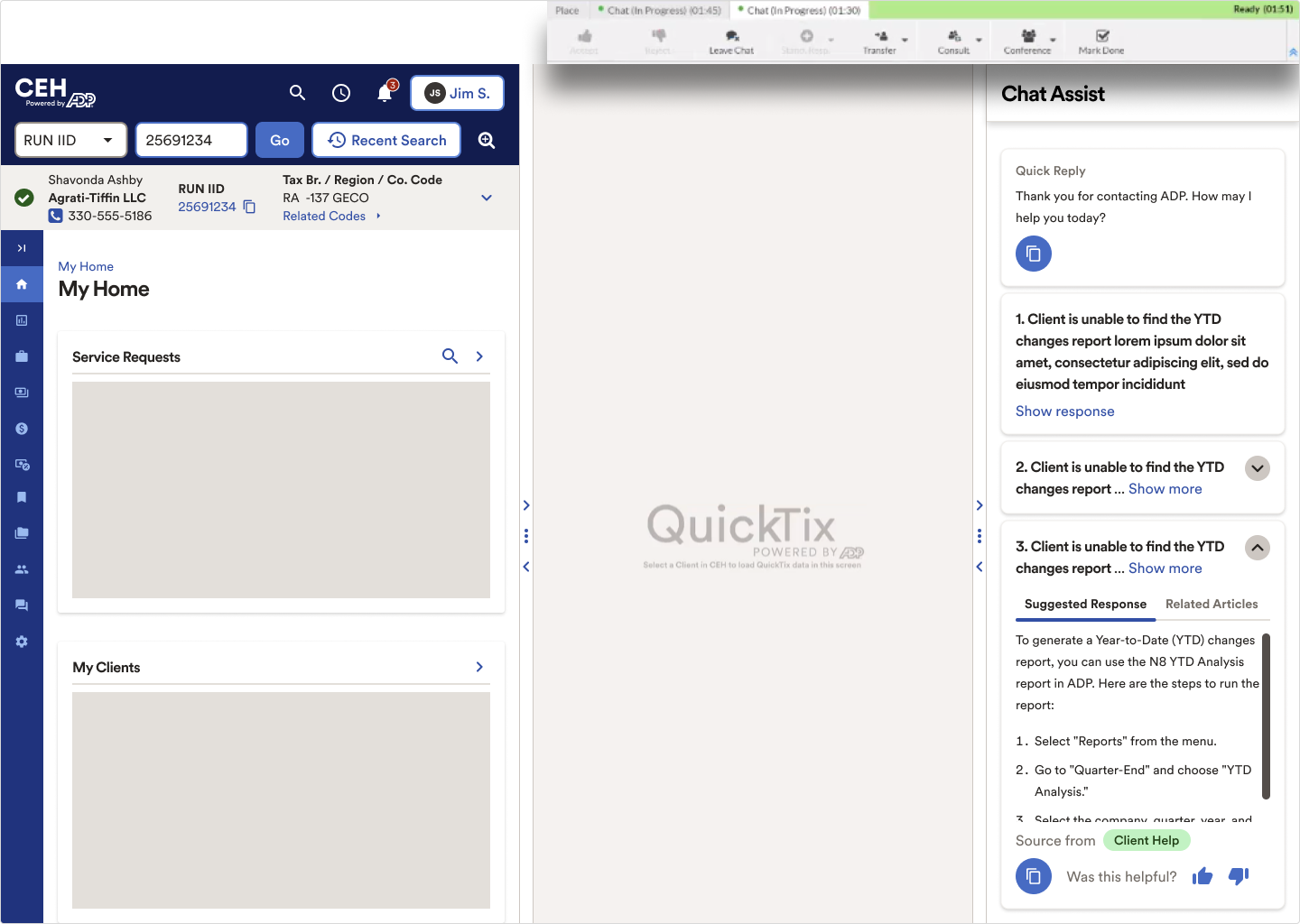
Task: Open the history clock icon
Action: click(x=341, y=93)
